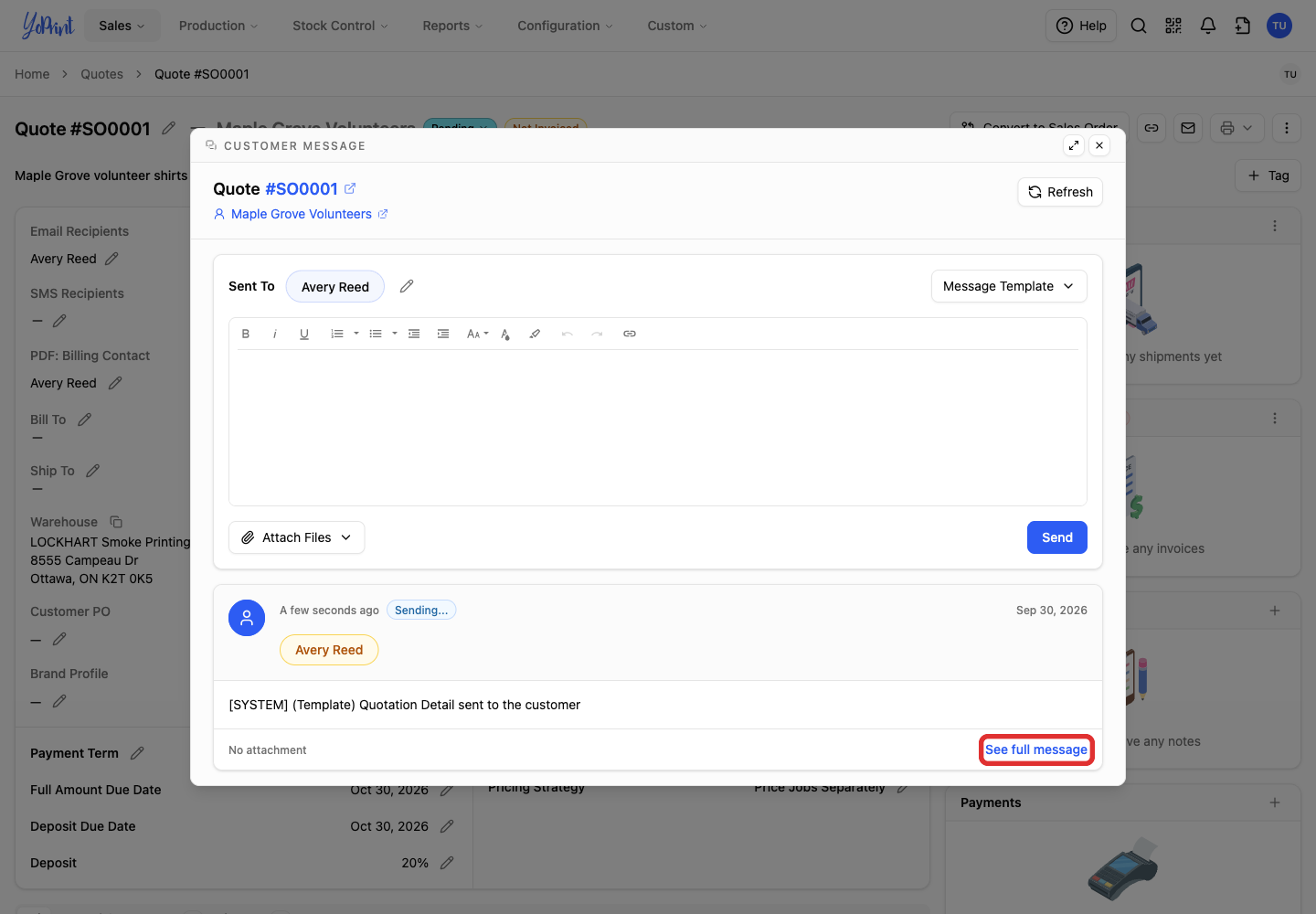The width and height of the screenshot is (1316, 914).
Task: Open the Stock Control menu
Action: pos(340,26)
